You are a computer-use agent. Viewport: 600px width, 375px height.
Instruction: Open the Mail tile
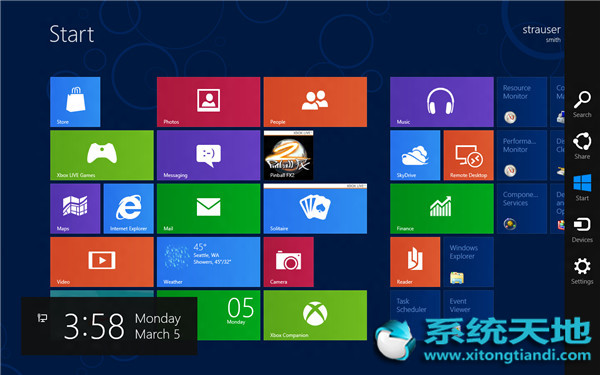[209, 208]
